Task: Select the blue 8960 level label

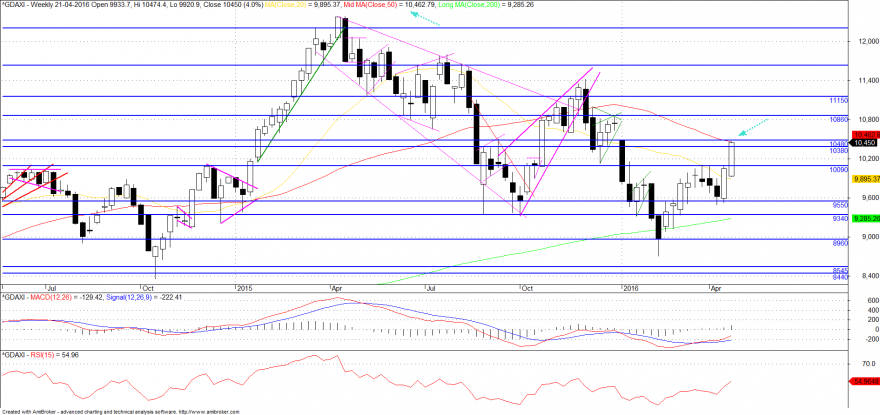Action: click(840, 243)
